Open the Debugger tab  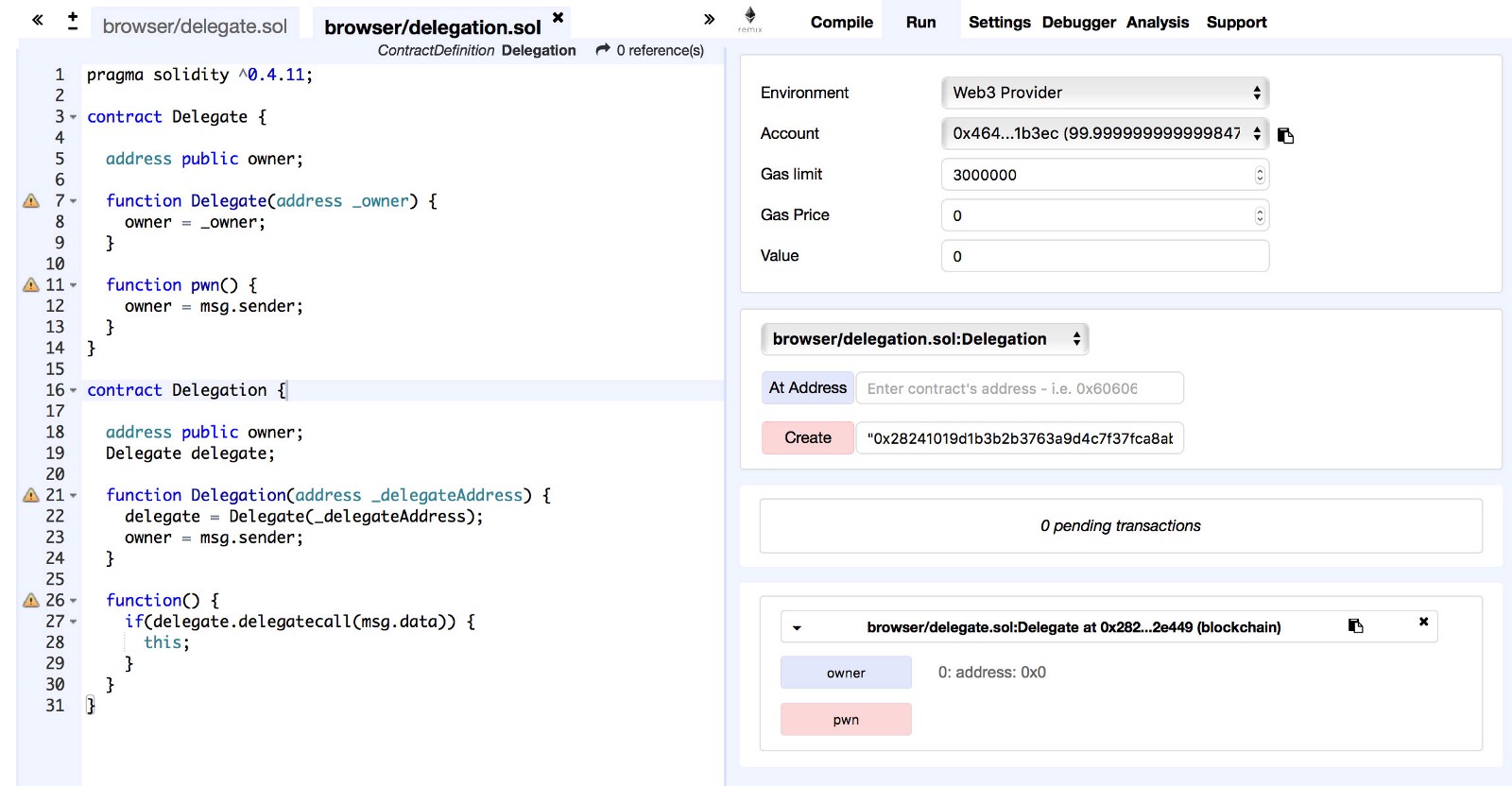(1078, 22)
